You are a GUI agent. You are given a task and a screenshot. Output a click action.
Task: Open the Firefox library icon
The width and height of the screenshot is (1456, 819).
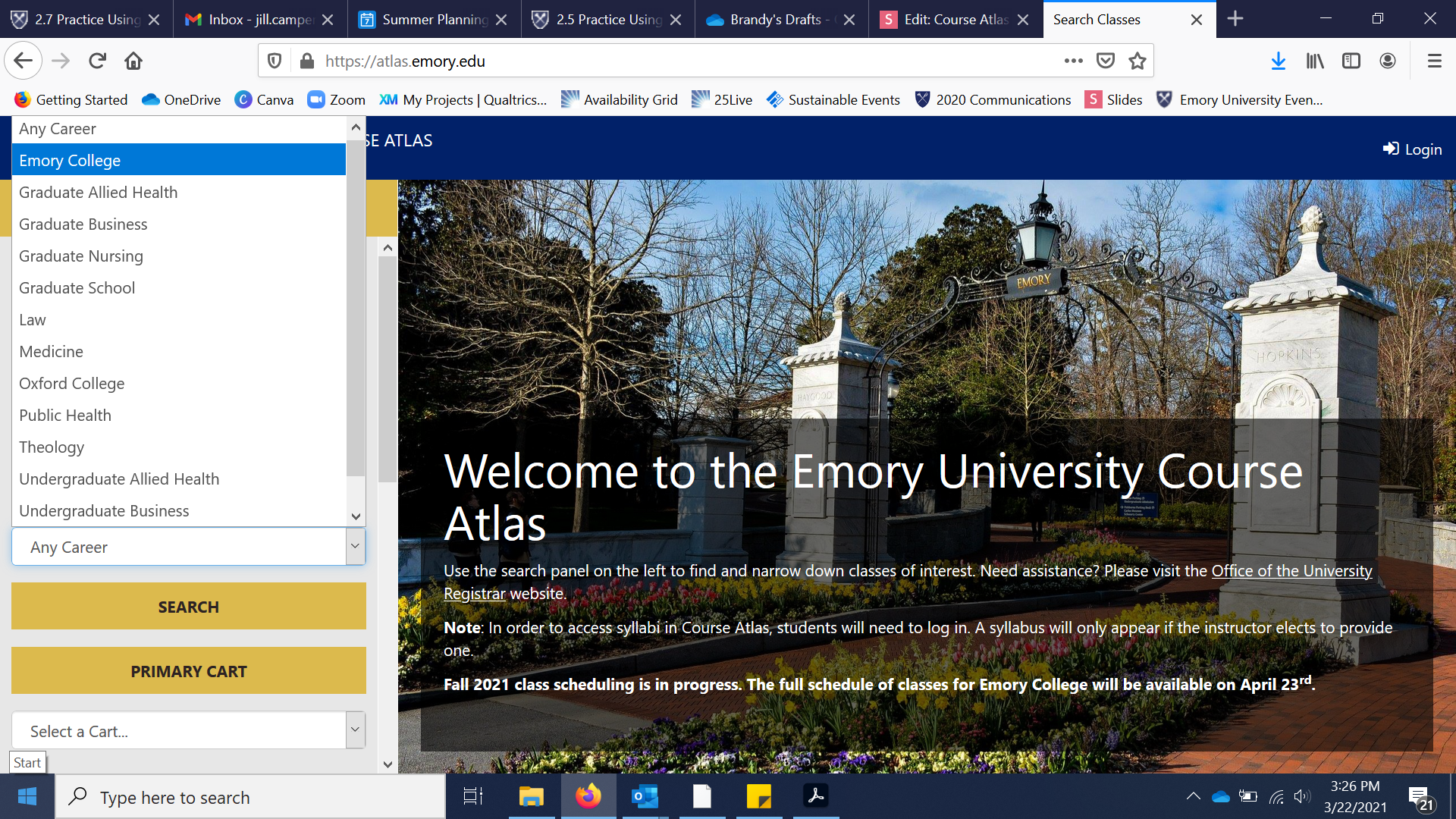[1314, 61]
